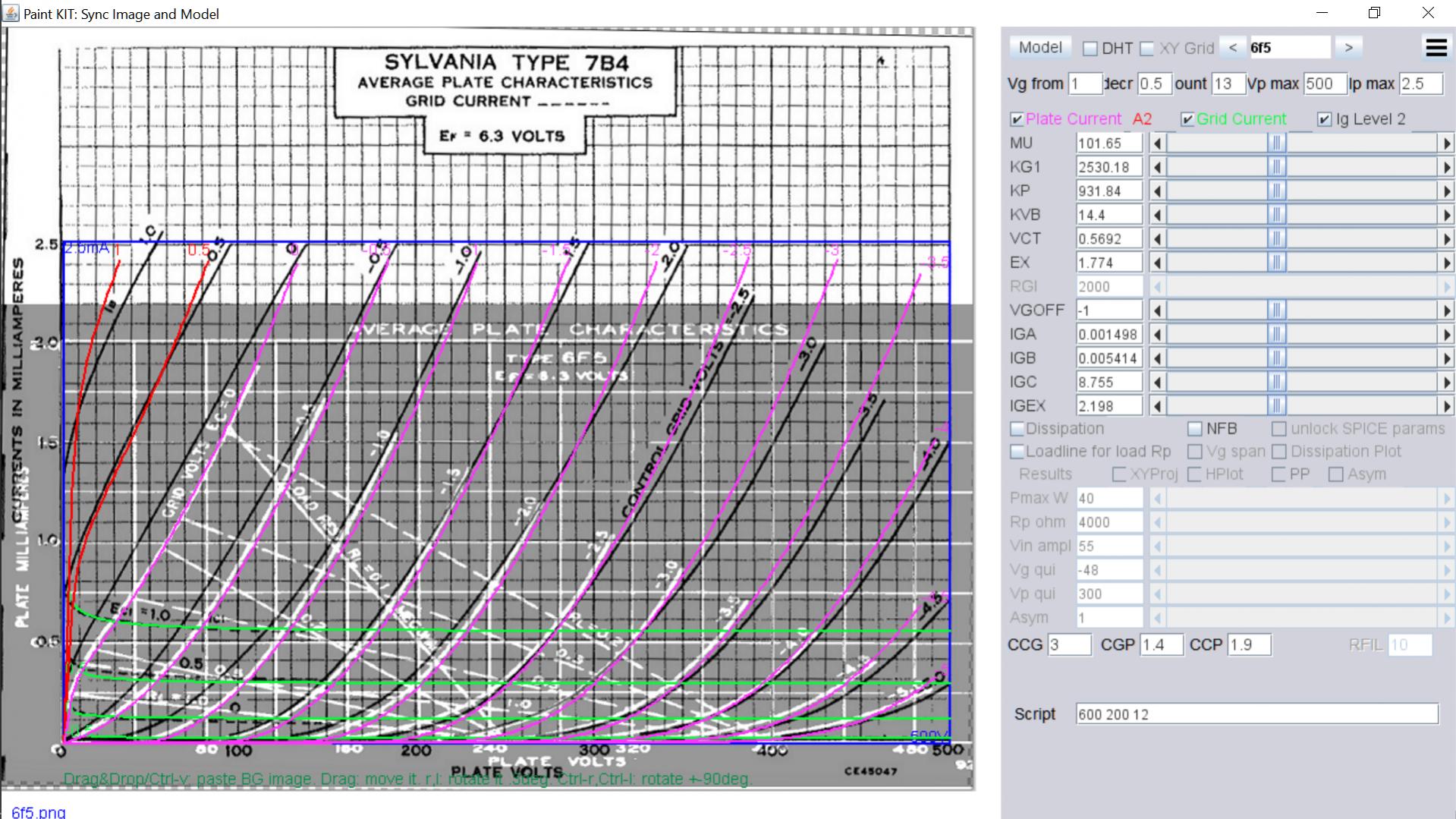Toggle unlock SPICE params checkbox

click(x=1279, y=429)
